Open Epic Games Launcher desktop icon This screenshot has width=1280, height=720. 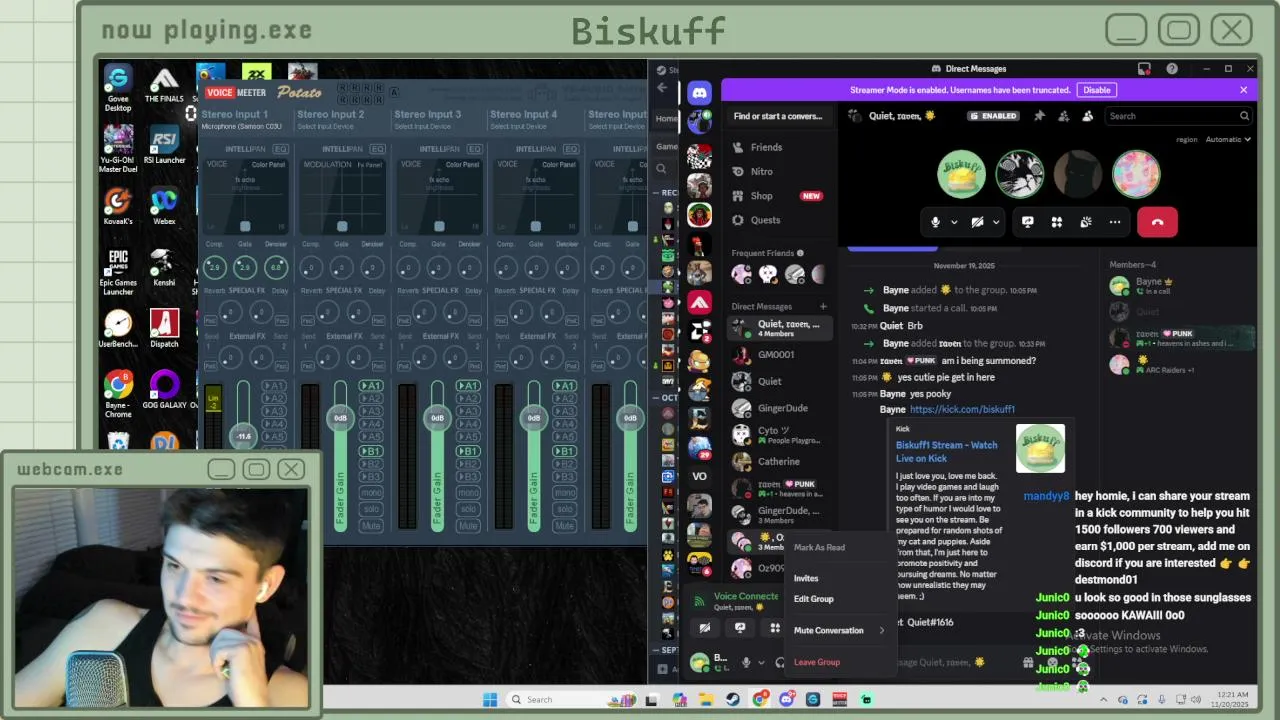coord(118,272)
